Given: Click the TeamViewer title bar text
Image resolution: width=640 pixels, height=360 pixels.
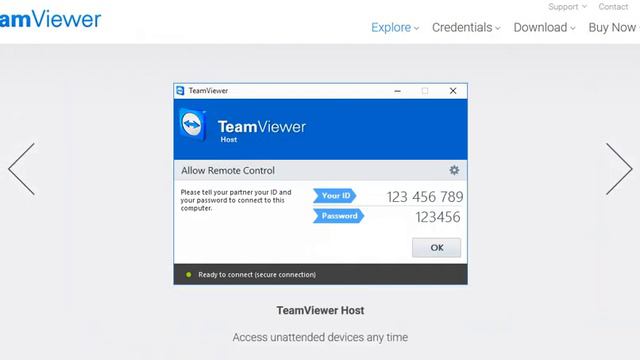Looking at the screenshot, I should [x=208, y=91].
